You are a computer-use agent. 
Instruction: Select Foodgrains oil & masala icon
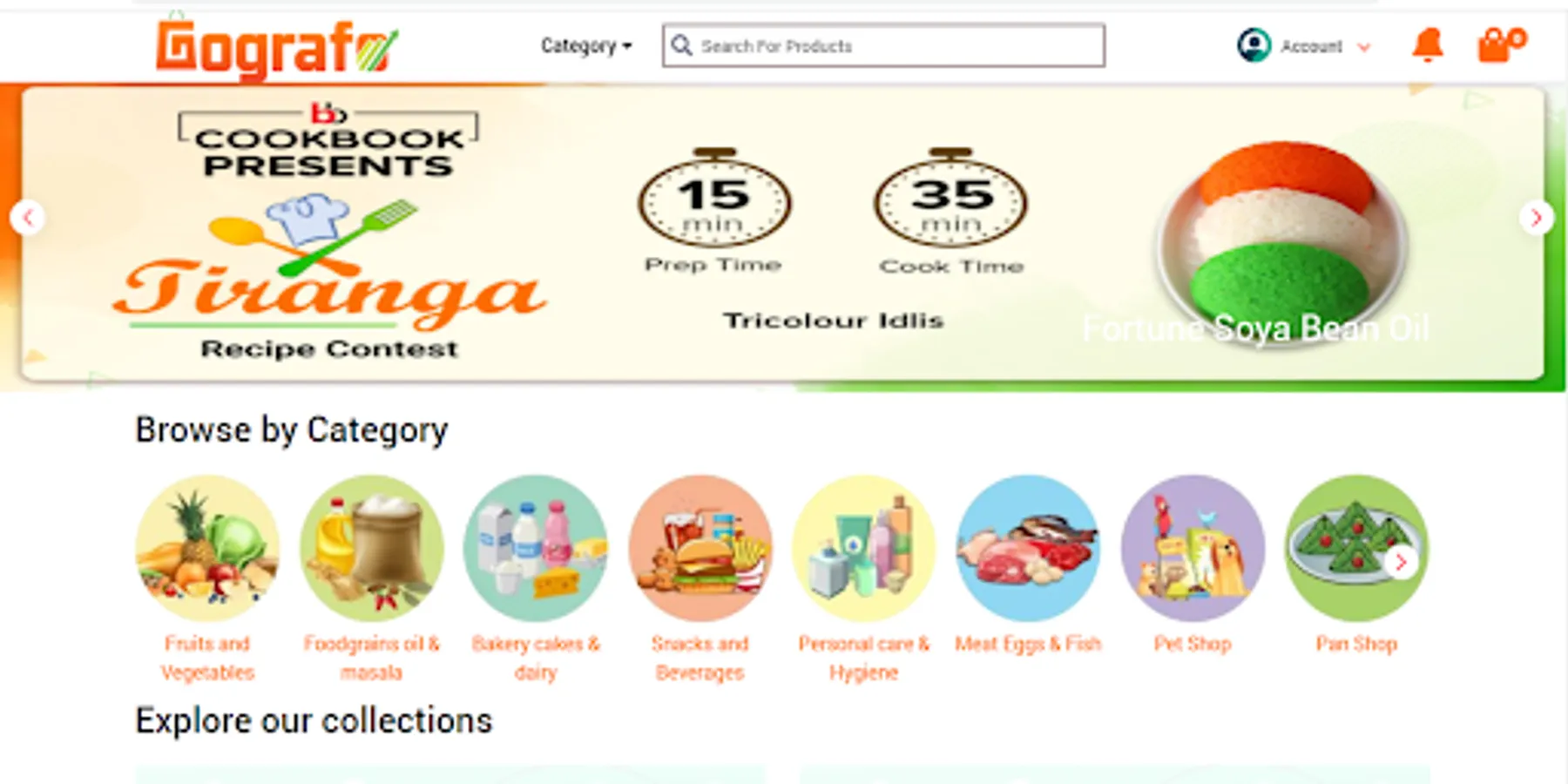(372, 548)
